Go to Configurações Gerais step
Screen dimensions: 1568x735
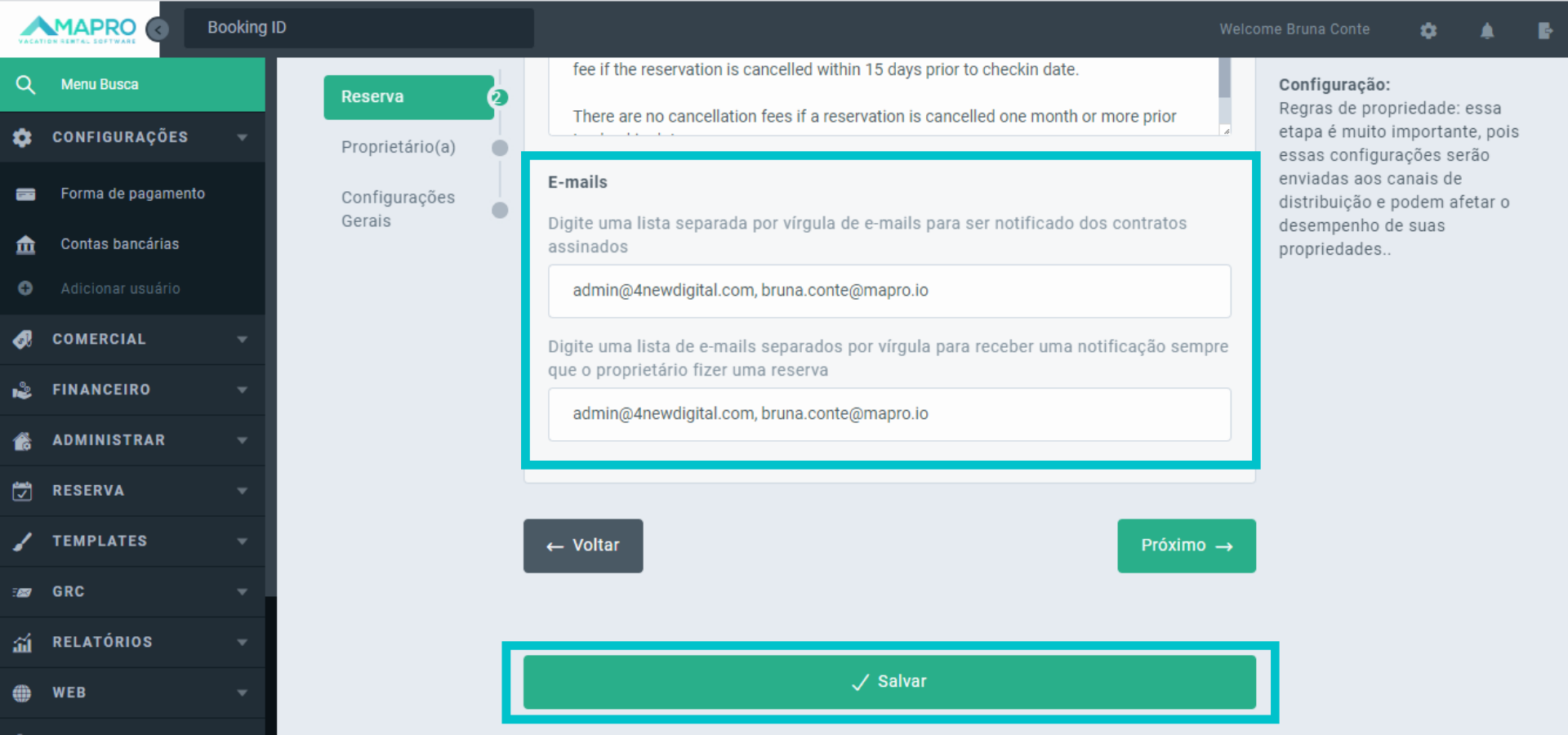398,209
